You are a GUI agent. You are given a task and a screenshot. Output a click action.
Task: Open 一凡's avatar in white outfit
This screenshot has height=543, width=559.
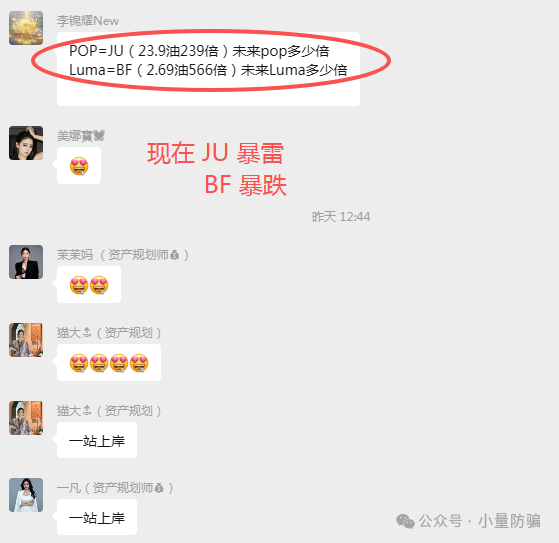26,495
